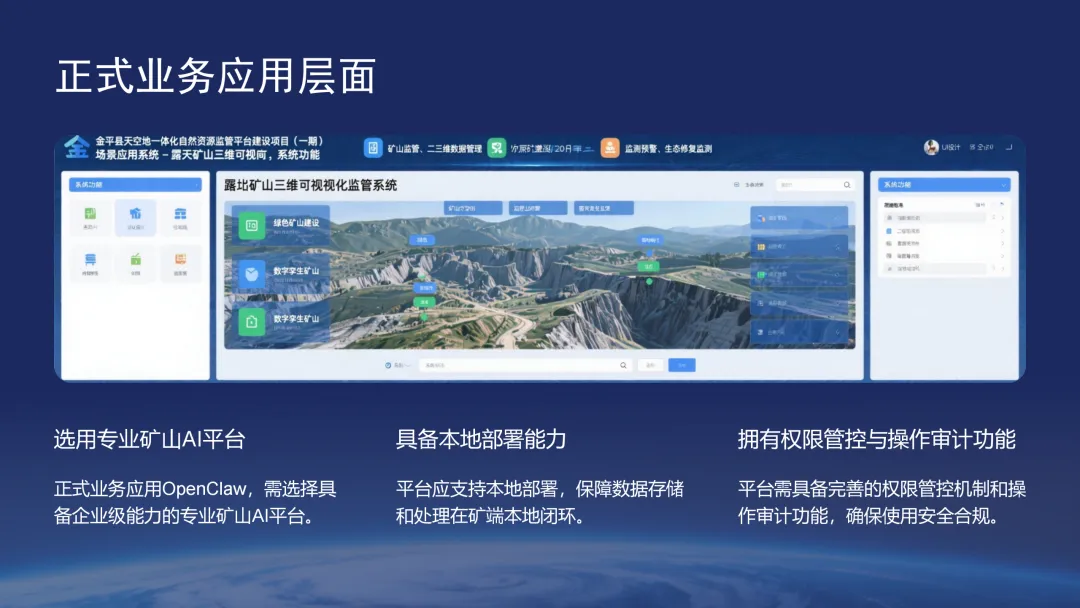This screenshot has width=1080, height=608.
Task: Expand the fifth blue overlay row on the map
Action: 799,332
